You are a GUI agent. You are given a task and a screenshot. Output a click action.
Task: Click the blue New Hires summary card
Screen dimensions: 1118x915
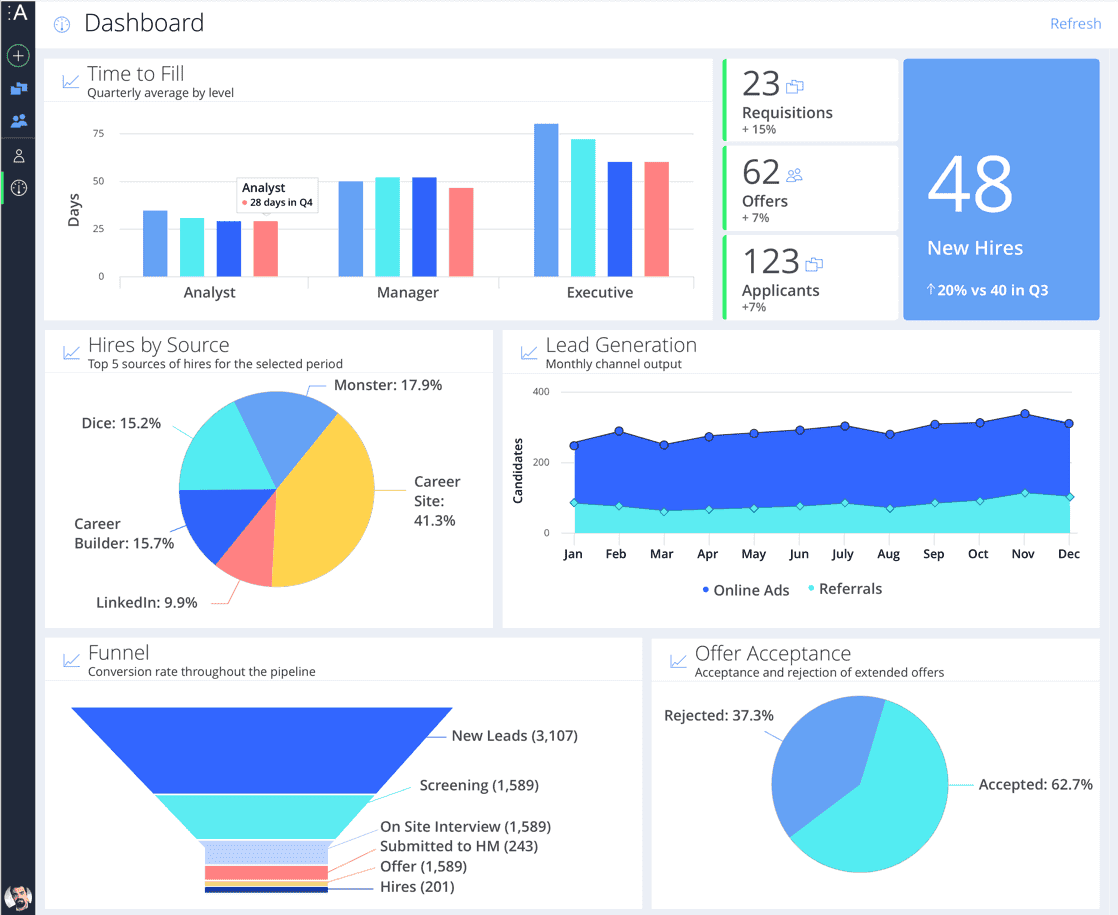pos(1000,189)
